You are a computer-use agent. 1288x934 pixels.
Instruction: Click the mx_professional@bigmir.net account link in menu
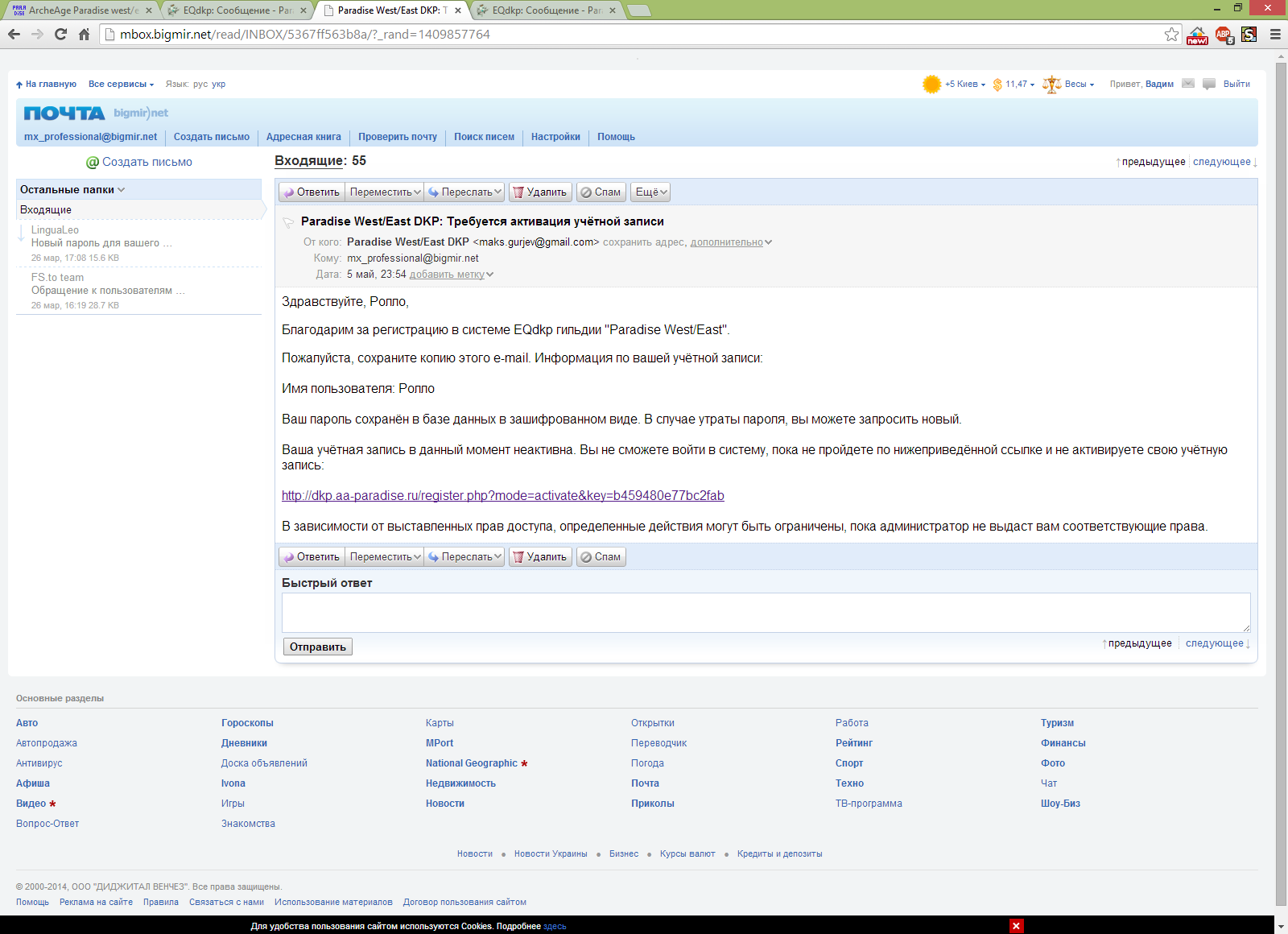tap(90, 137)
